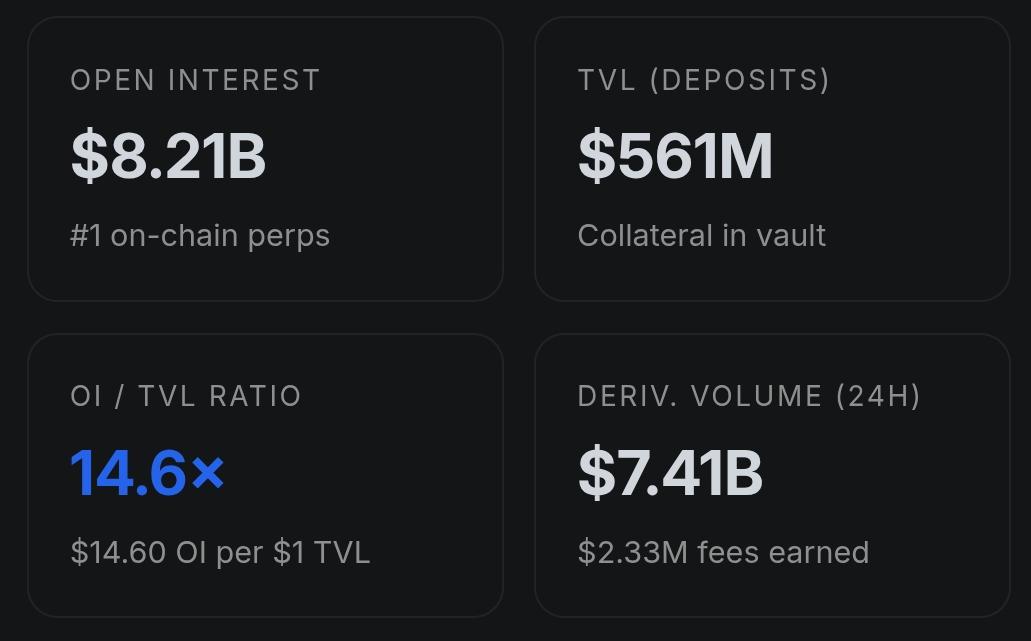Click the blue 14.6× ratio value

pyautogui.click(x=147, y=473)
